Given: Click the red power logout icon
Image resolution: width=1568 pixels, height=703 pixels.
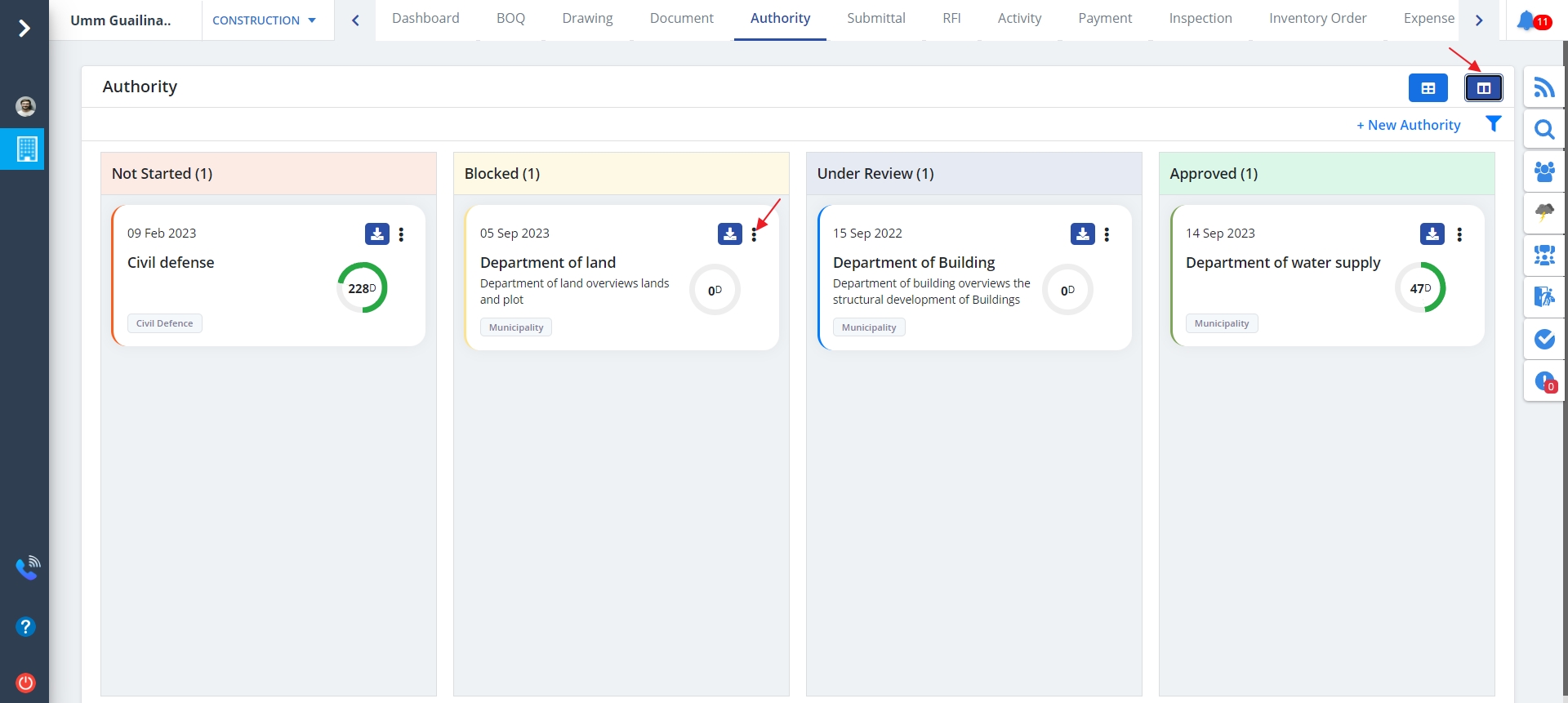Looking at the screenshot, I should click(x=25, y=683).
